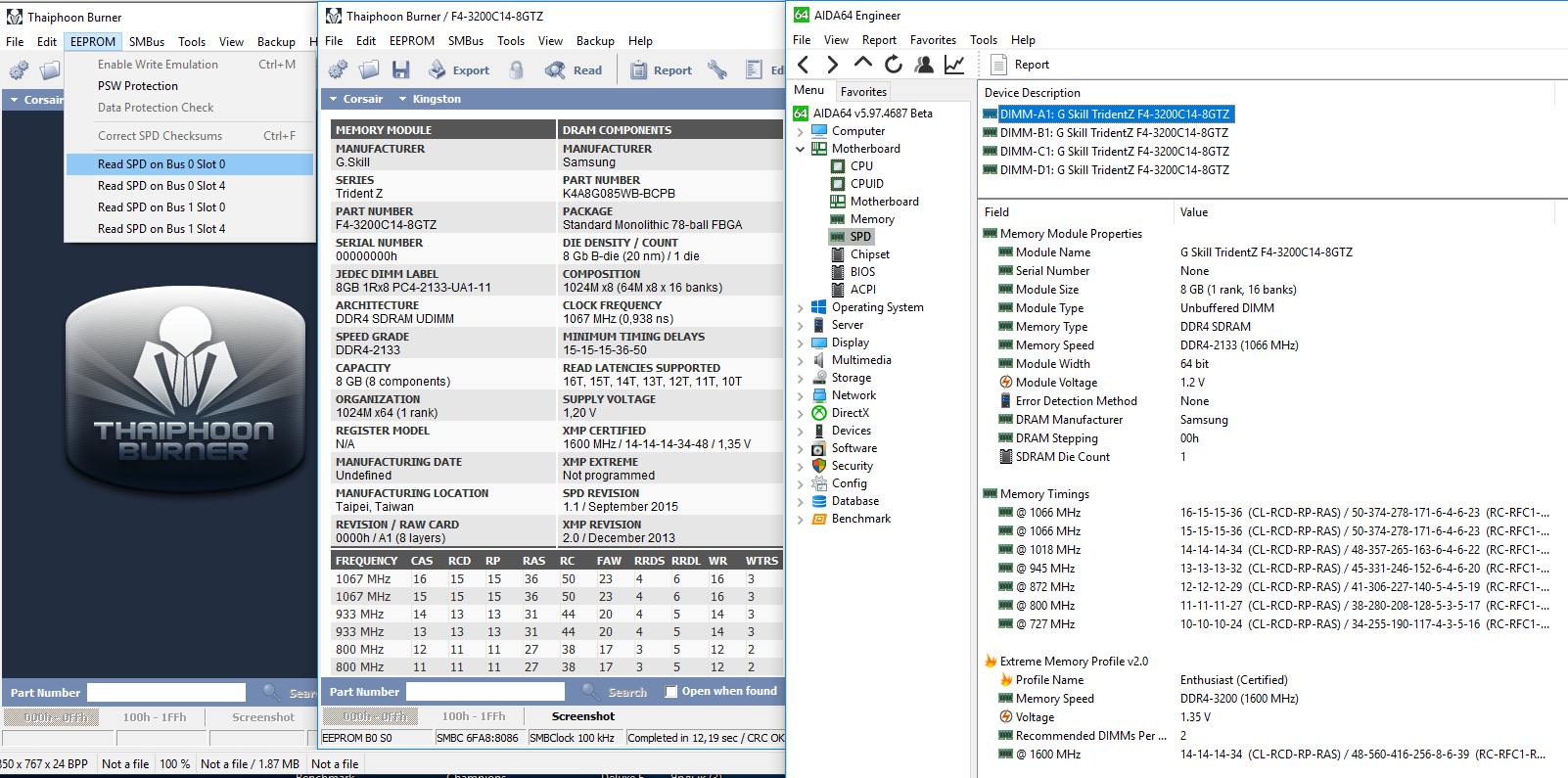This screenshot has width=1568, height=778.
Task: Click the DirectX Xbox icon in the AIDA64 tree
Action: [x=819, y=413]
